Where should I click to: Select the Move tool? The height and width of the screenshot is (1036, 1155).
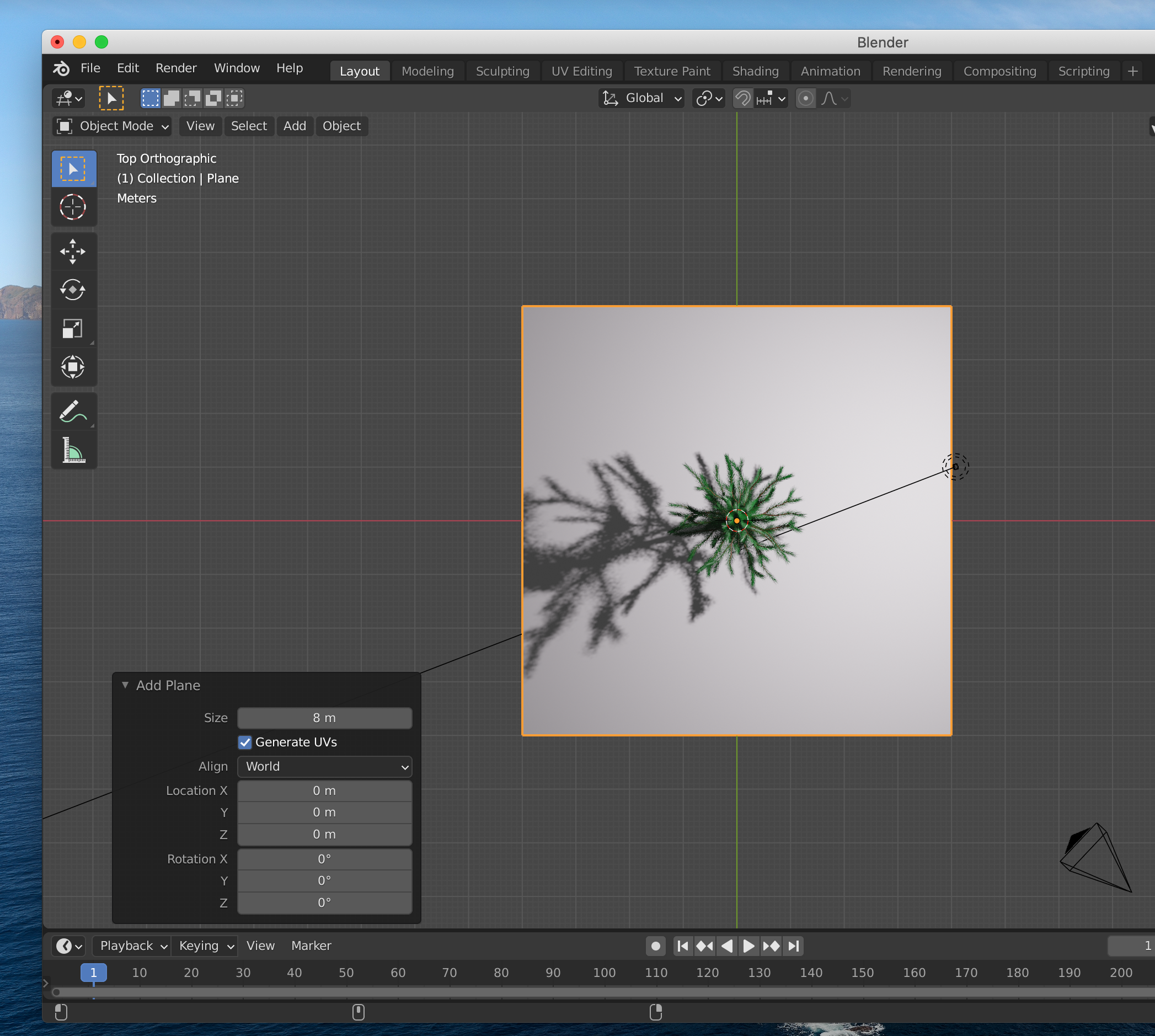tap(73, 252)
